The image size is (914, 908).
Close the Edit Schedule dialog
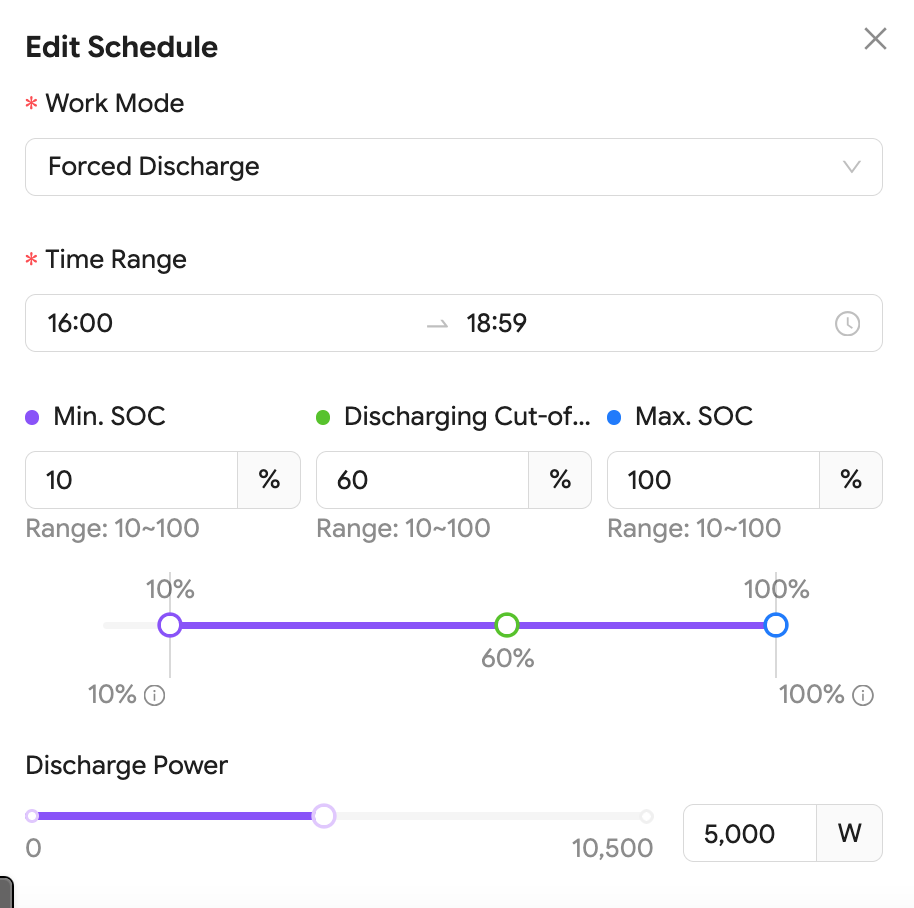875,39
